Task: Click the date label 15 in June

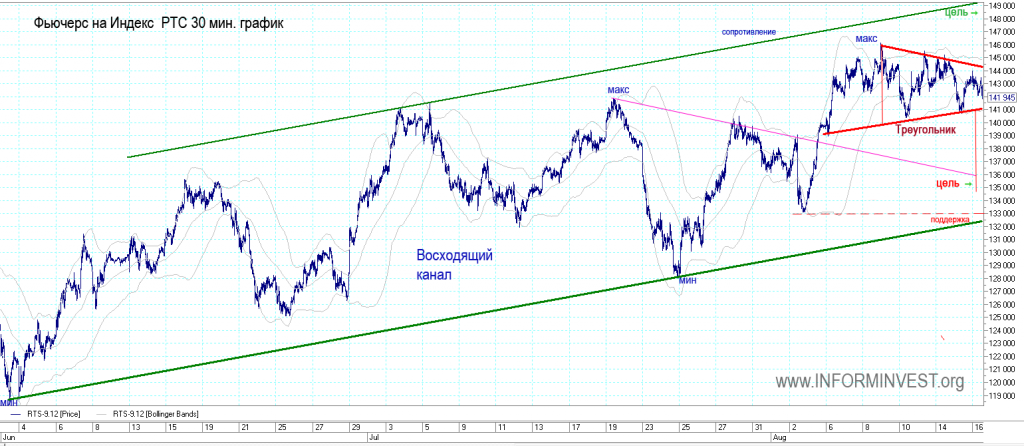Action: [x=171, y=427]
